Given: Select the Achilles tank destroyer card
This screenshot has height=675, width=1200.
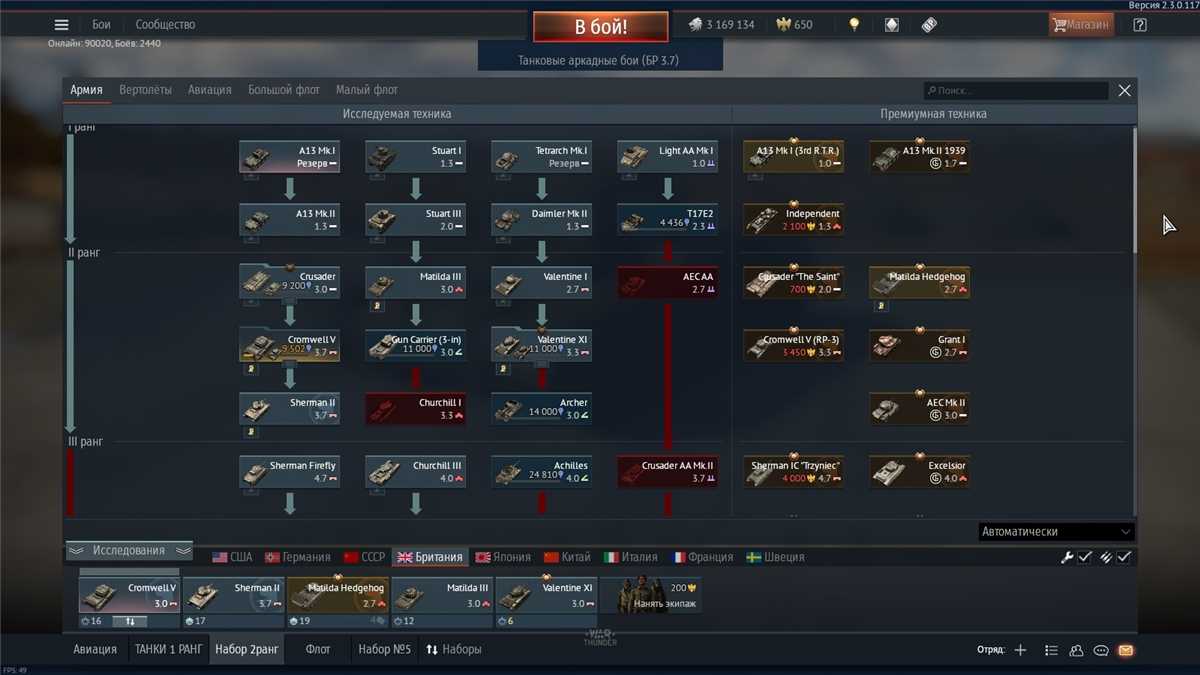Looking at the screenshot, I should [x=542, y=472].
